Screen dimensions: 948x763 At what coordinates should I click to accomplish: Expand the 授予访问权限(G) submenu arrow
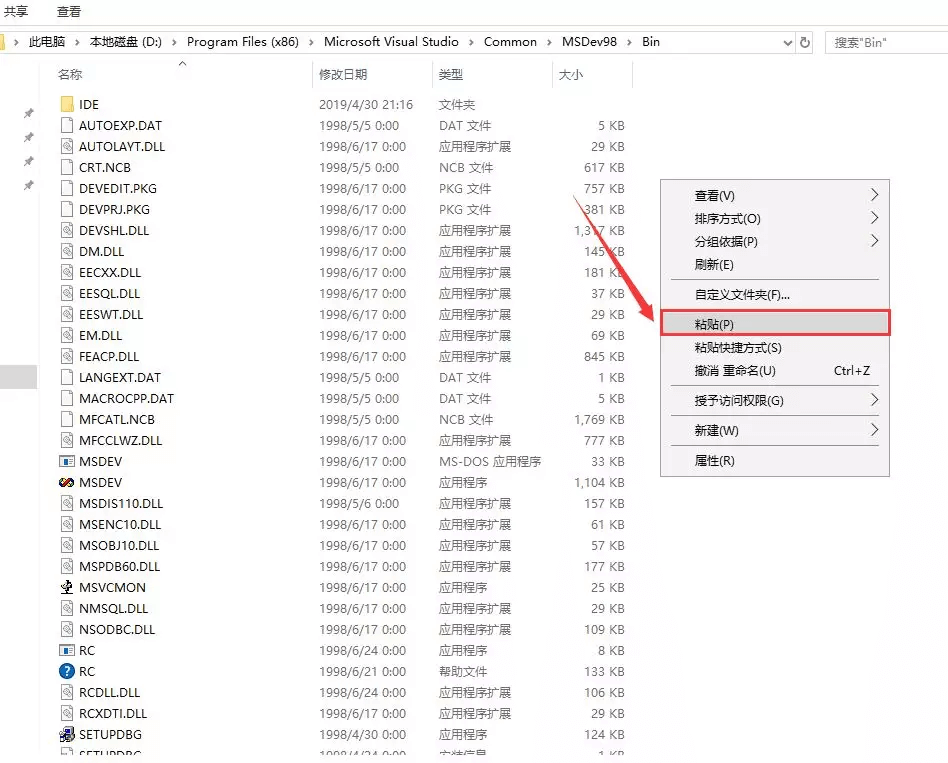[x=874, y=400]
